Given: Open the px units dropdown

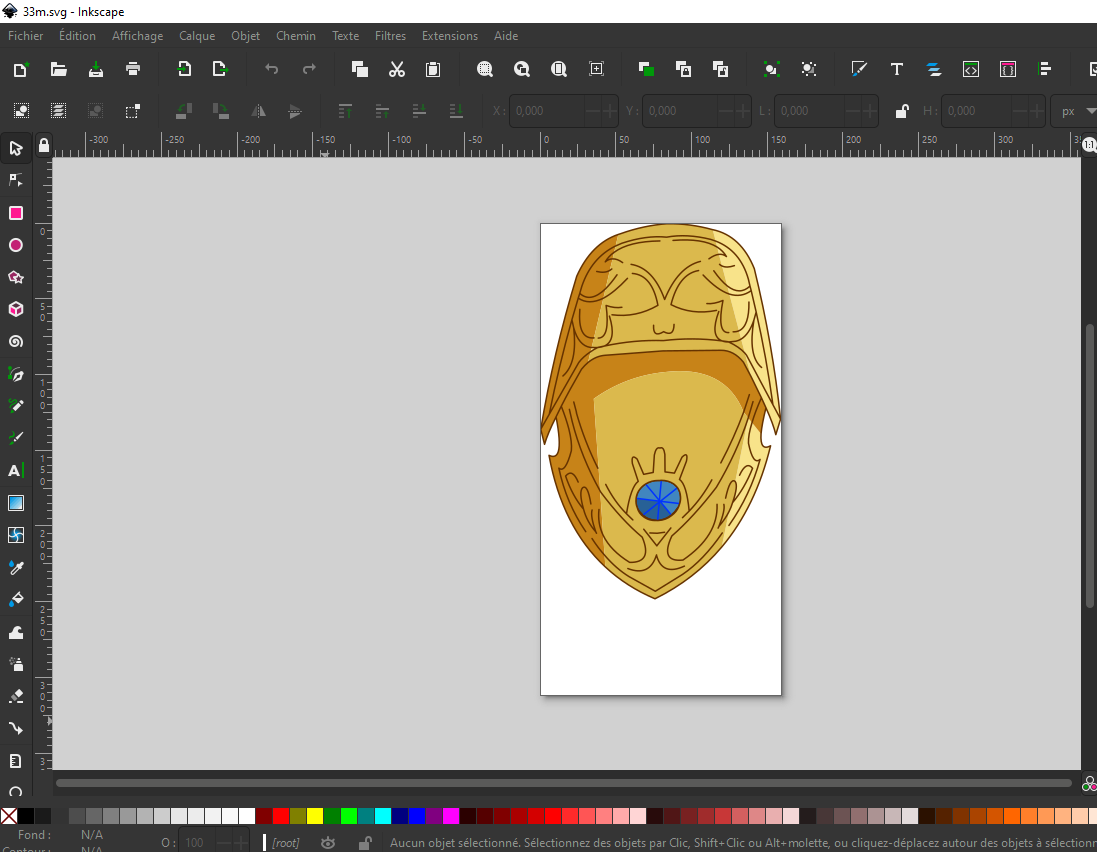Looking at the screenshot, I should [1073, 111].
